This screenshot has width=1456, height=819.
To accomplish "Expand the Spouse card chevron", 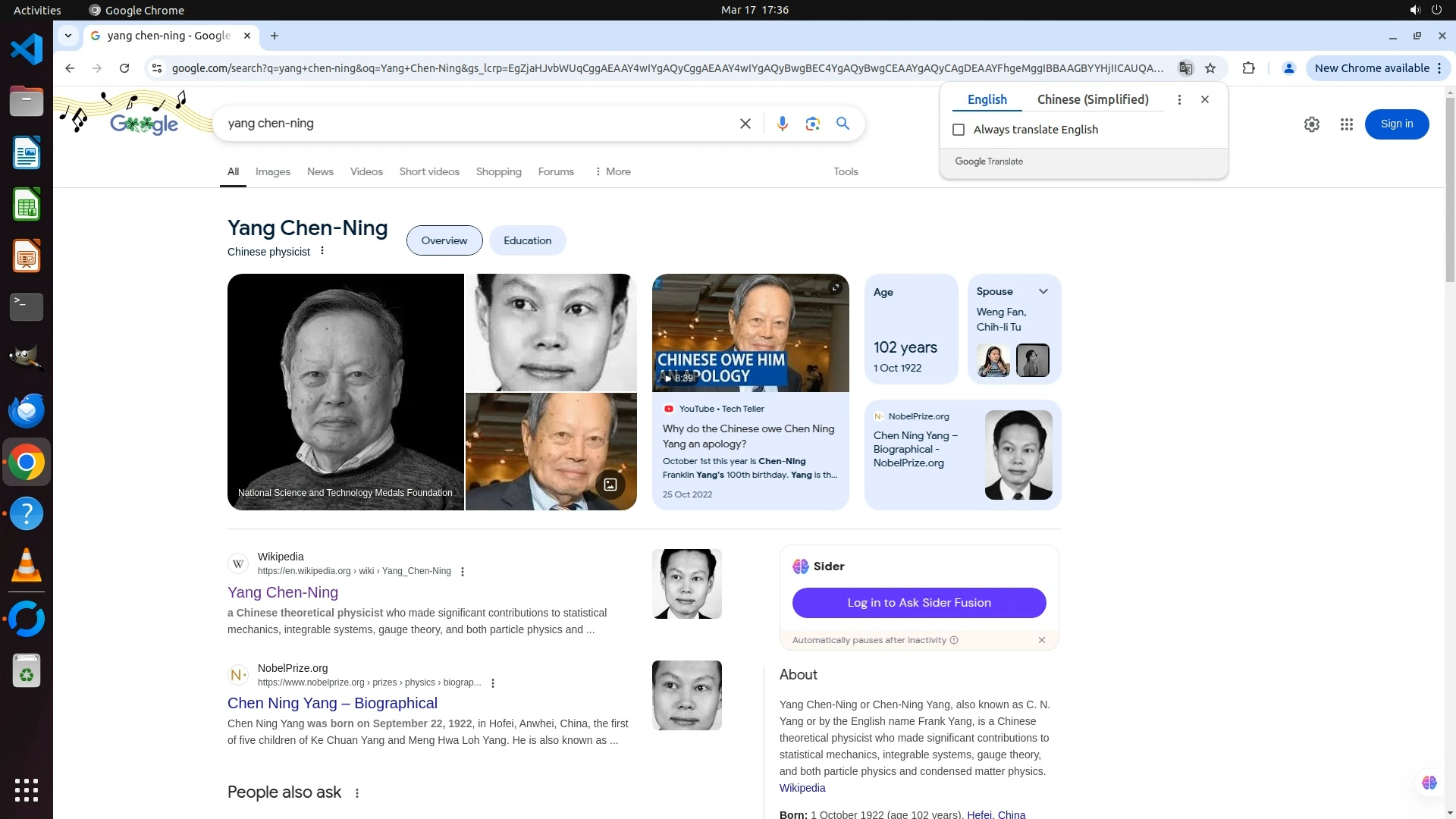I will pos(1043,291).
